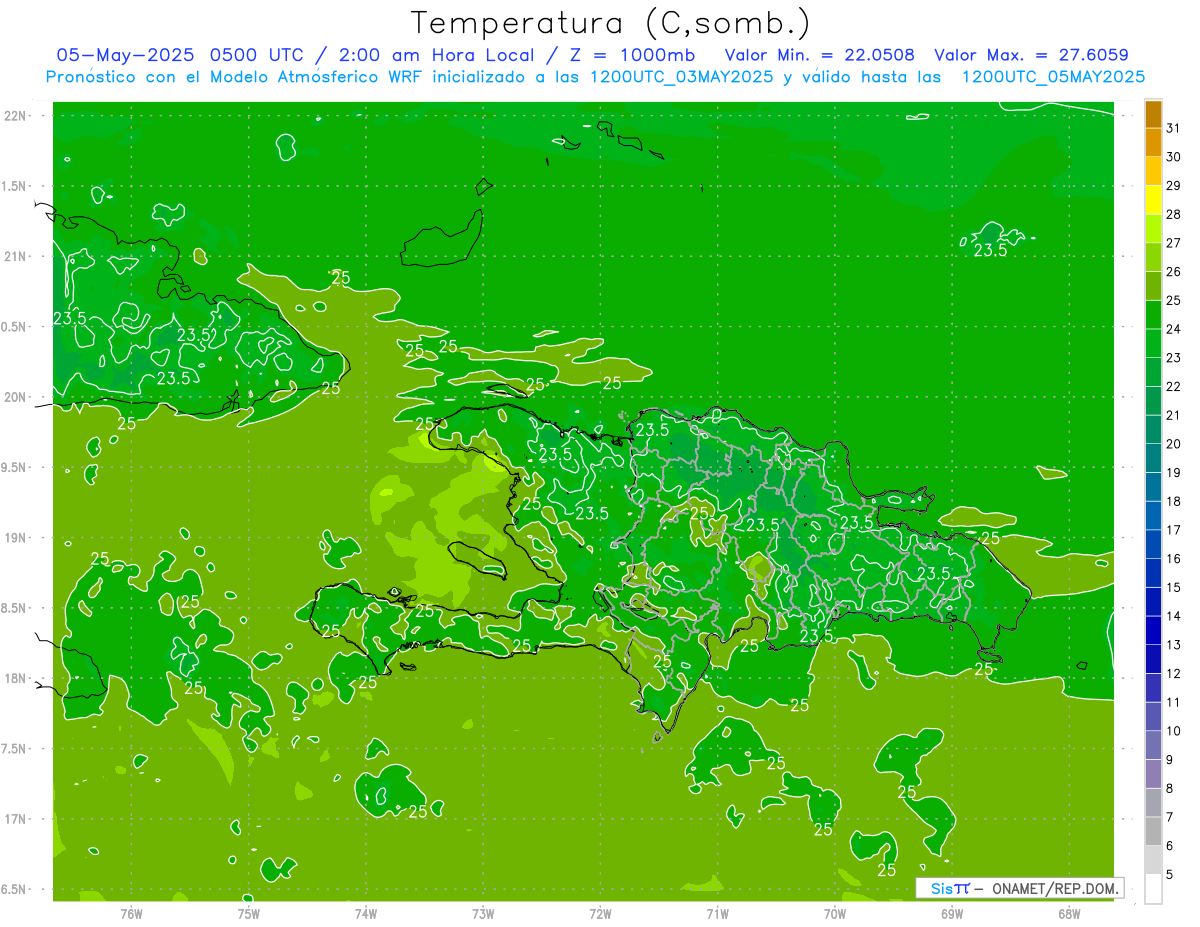Click color bar label '7'
The width and height of the screenshot is (1200, 927).
point(1169,817)
